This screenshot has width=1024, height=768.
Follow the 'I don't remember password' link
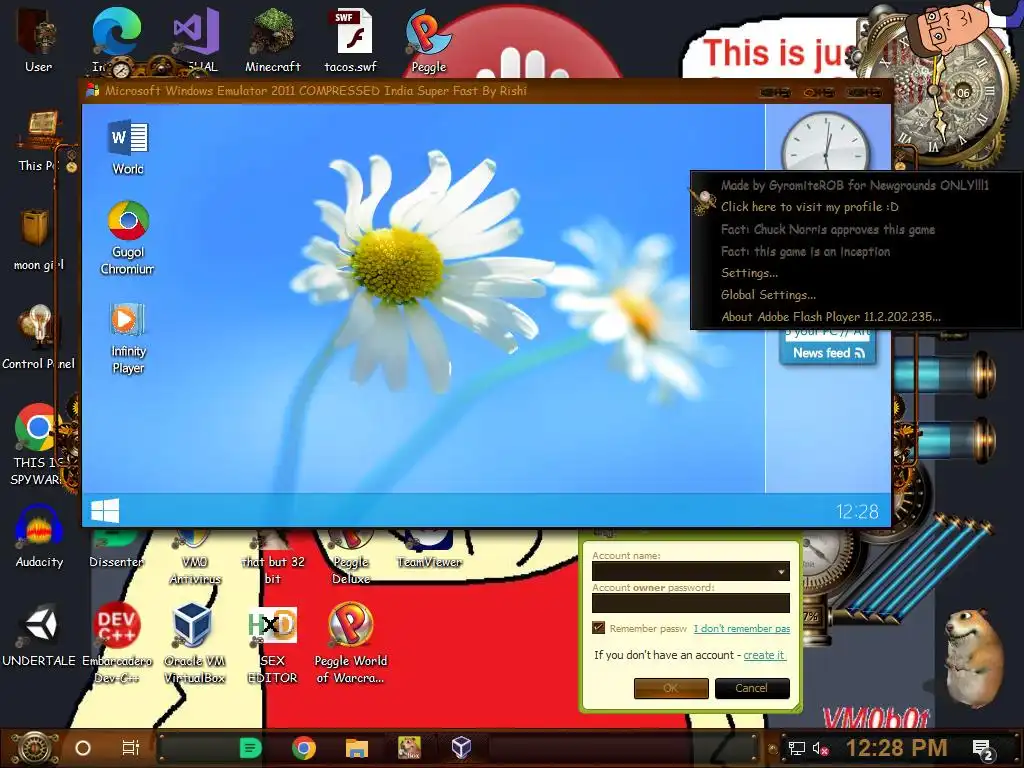click(742, 628)
